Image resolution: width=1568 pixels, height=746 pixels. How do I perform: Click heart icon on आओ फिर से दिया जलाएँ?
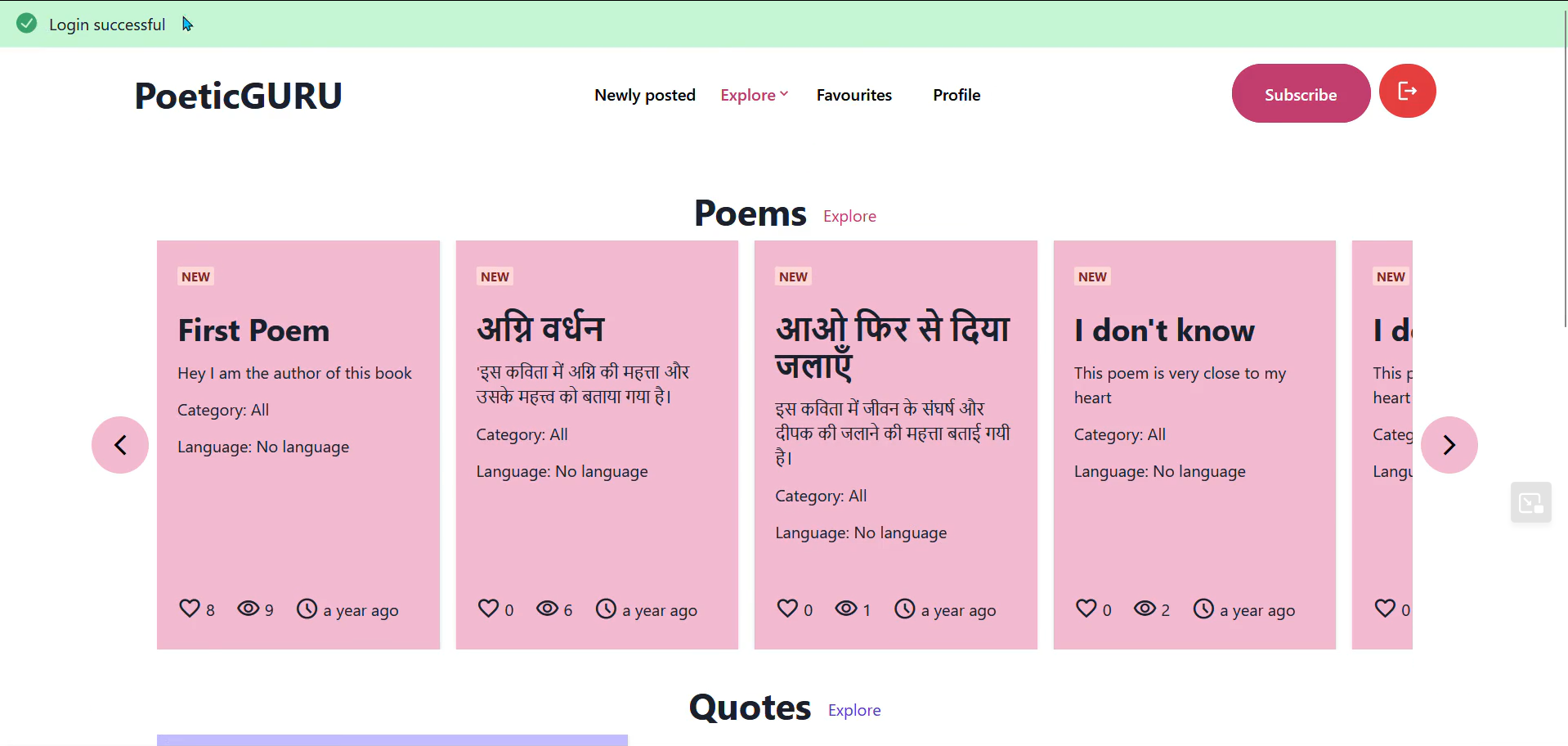[x=787, y=609]
